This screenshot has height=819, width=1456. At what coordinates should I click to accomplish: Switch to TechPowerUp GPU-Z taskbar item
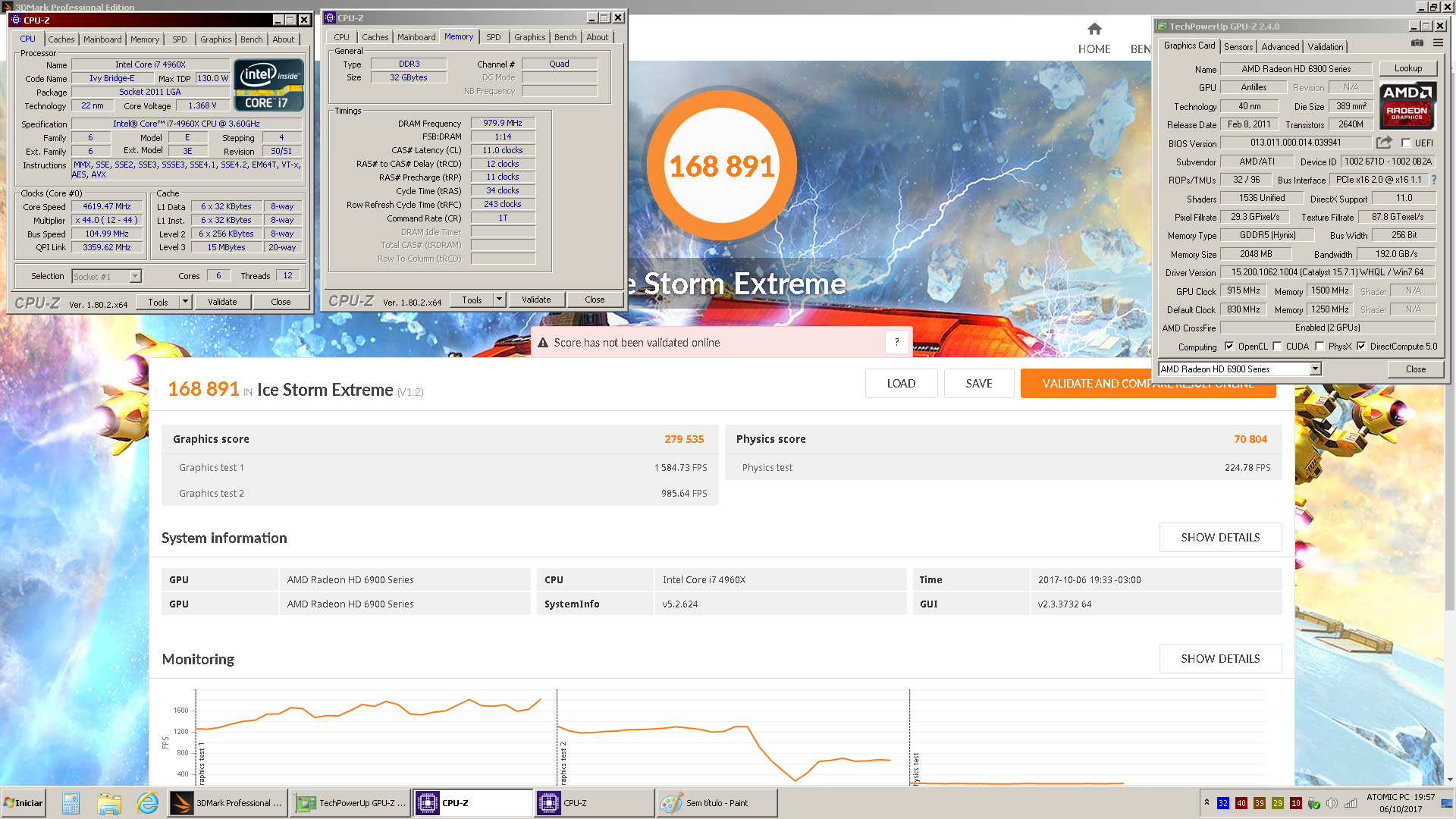click(350, 803)
